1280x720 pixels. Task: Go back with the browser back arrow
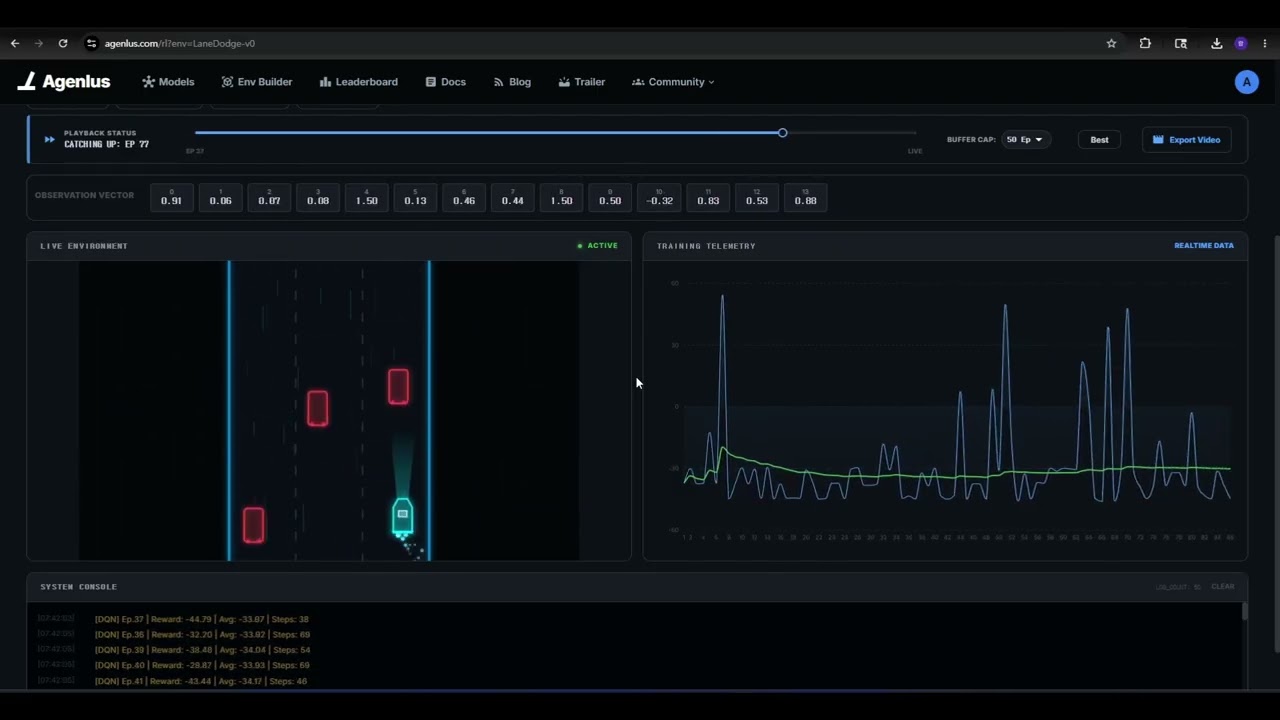(15, 44)
